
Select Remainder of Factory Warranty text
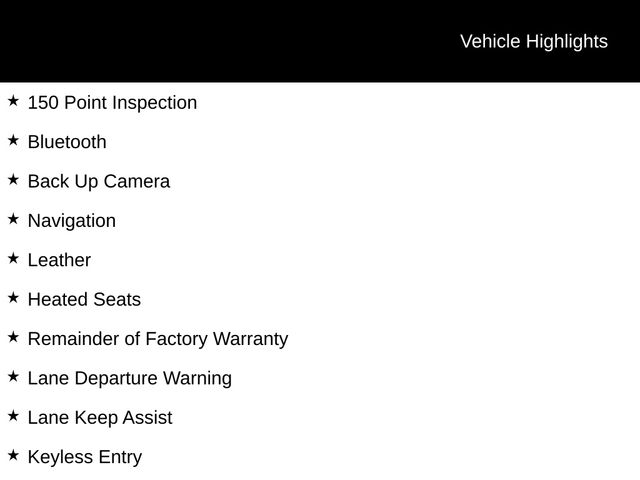point(158,339)
